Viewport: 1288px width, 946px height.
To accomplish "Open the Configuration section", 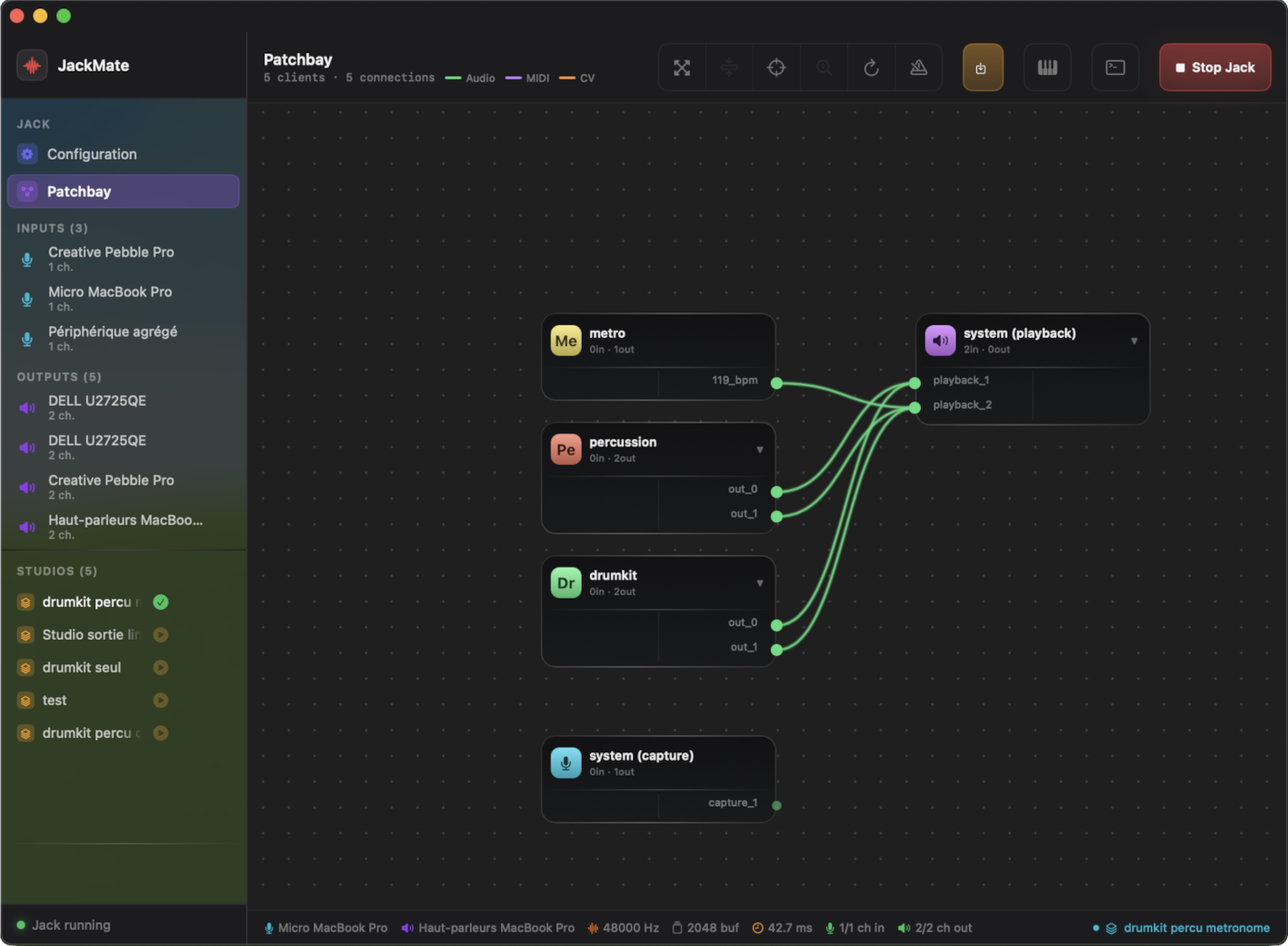I will click(x=92, y=154).
